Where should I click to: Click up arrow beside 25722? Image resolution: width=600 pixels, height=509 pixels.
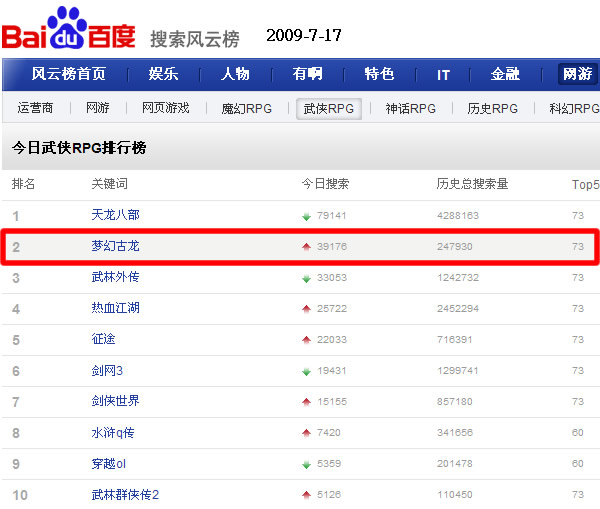306,308
